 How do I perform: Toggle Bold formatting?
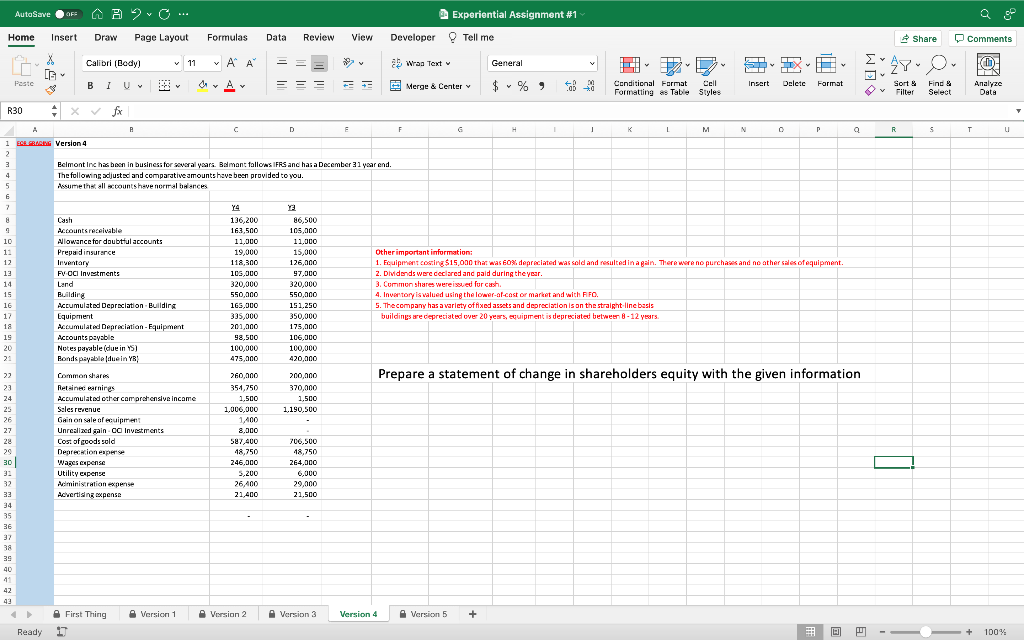[90, 86]
